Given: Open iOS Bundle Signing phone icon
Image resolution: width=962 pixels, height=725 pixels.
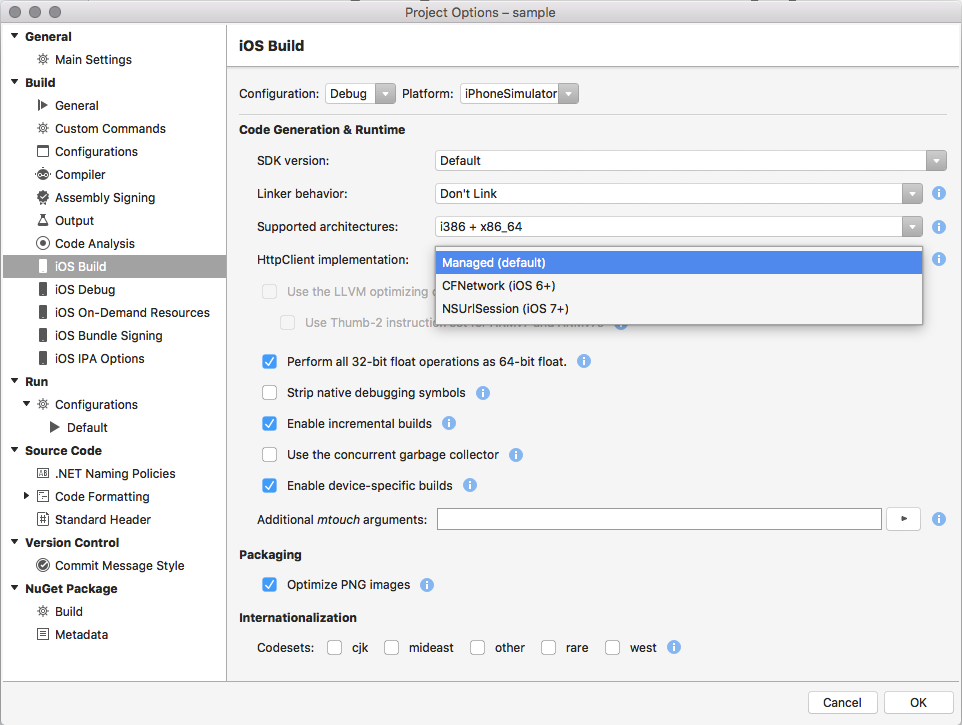Looking at the screenshot, I should [43, 336].
